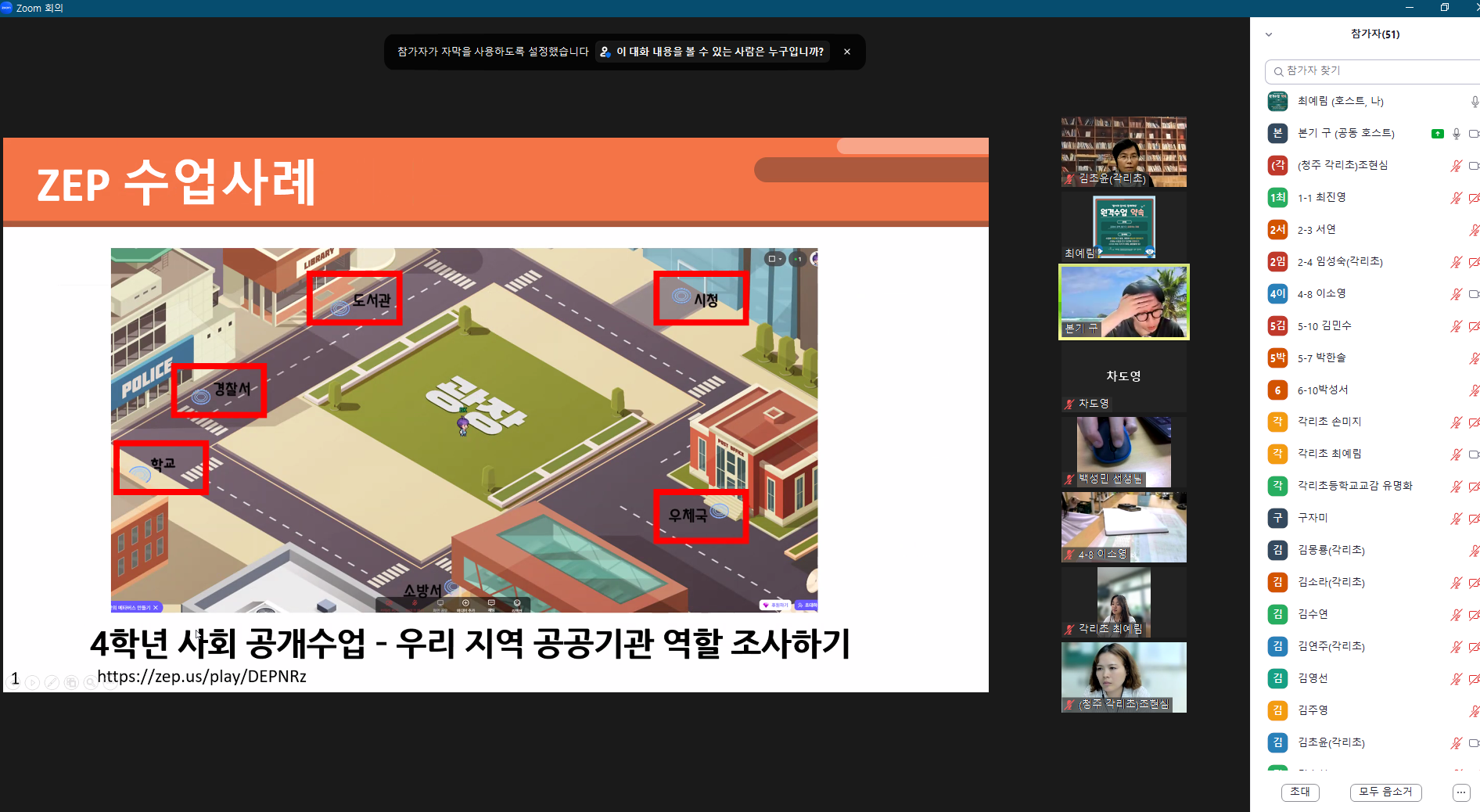This screenshot has width=1480, height=812.
Task: Click the 경찰서 label on map
Action: coord(232,389)
